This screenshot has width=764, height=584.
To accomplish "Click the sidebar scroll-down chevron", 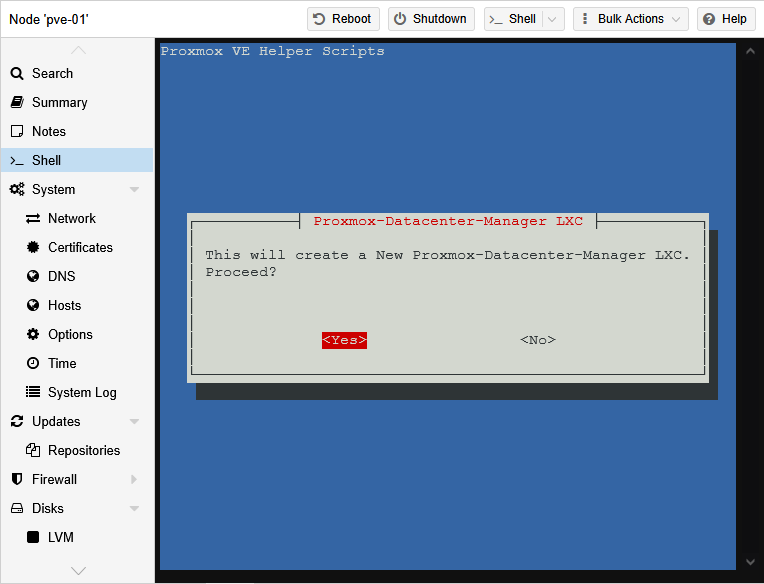I will tap(78, 570).
